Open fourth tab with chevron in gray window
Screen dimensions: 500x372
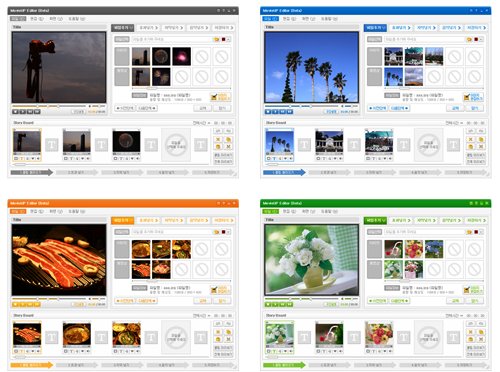[199, 28]
